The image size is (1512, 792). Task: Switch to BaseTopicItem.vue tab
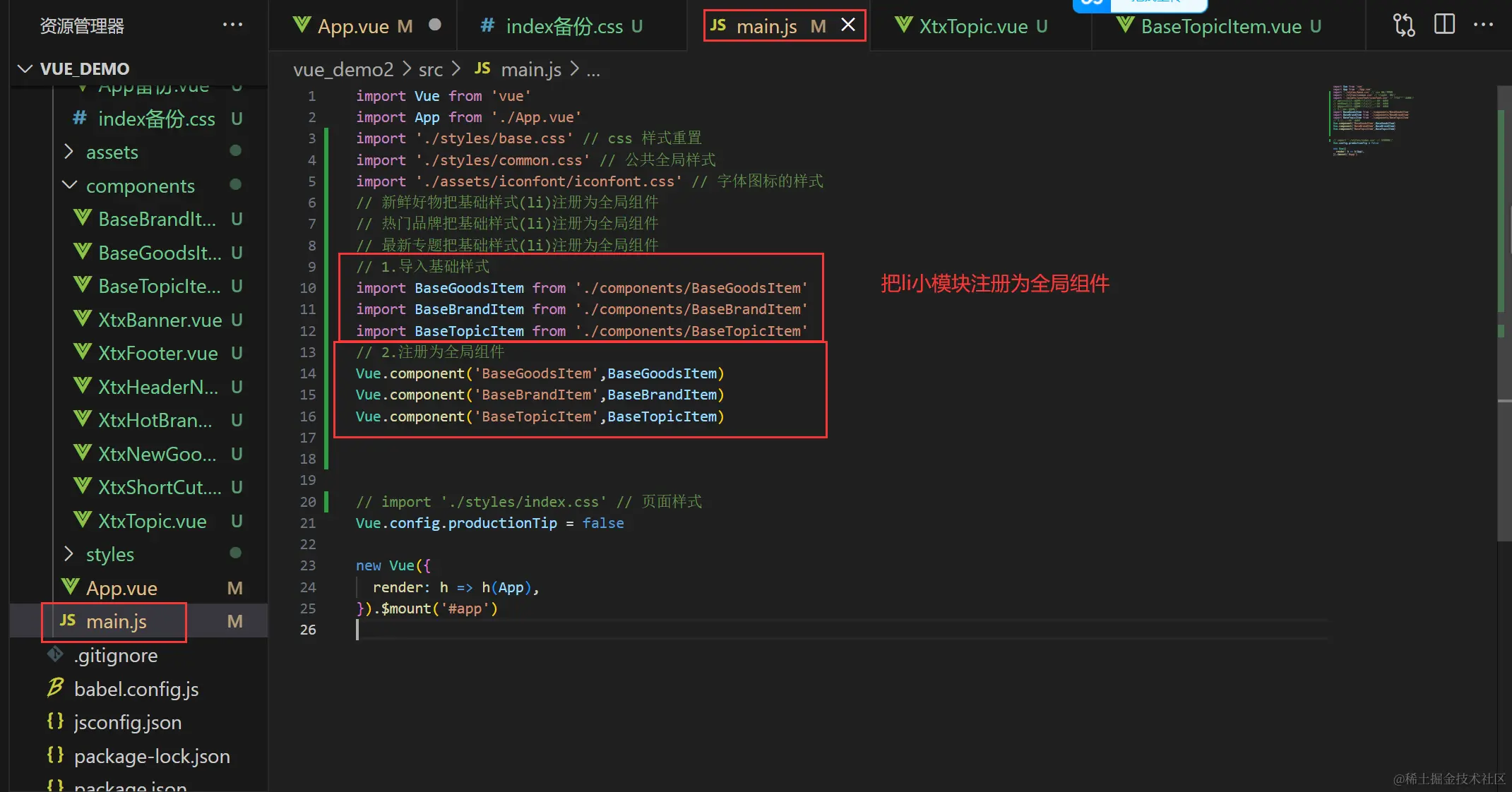pyautogui.click(x=1229, y=26)
